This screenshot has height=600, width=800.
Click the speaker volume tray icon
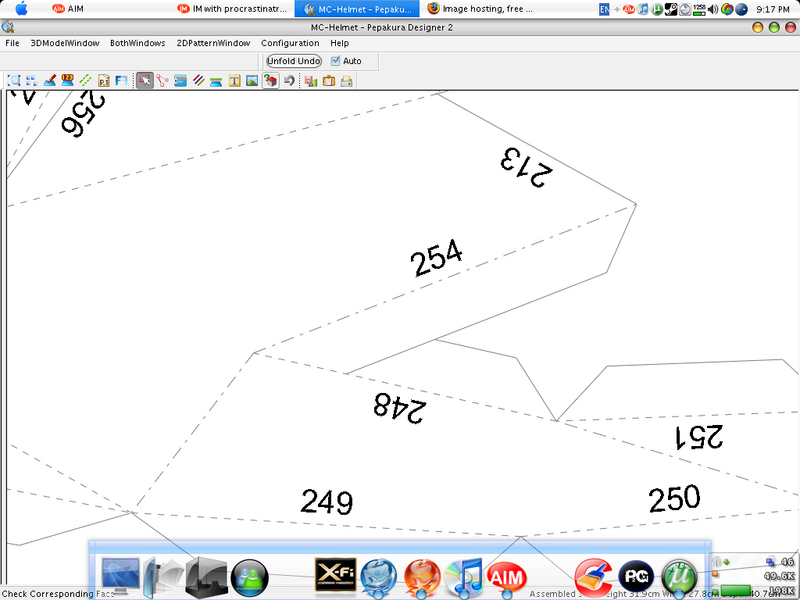(x=713, y=9)
